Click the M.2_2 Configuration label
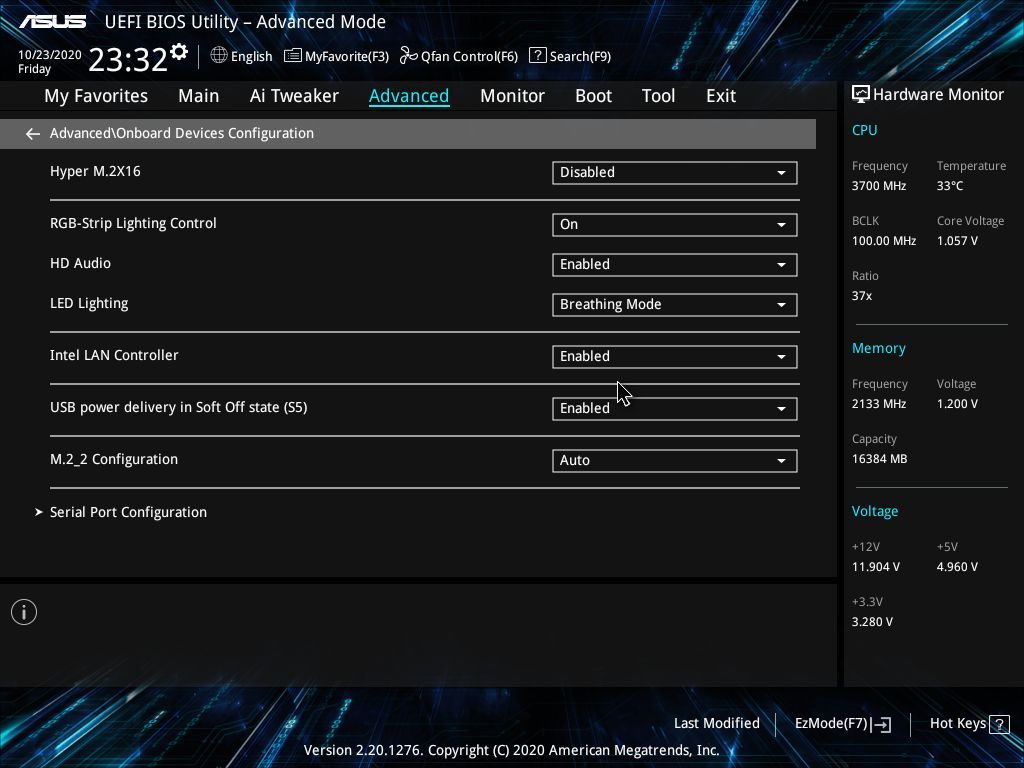1024x768 pixels. tap(114, 459)
